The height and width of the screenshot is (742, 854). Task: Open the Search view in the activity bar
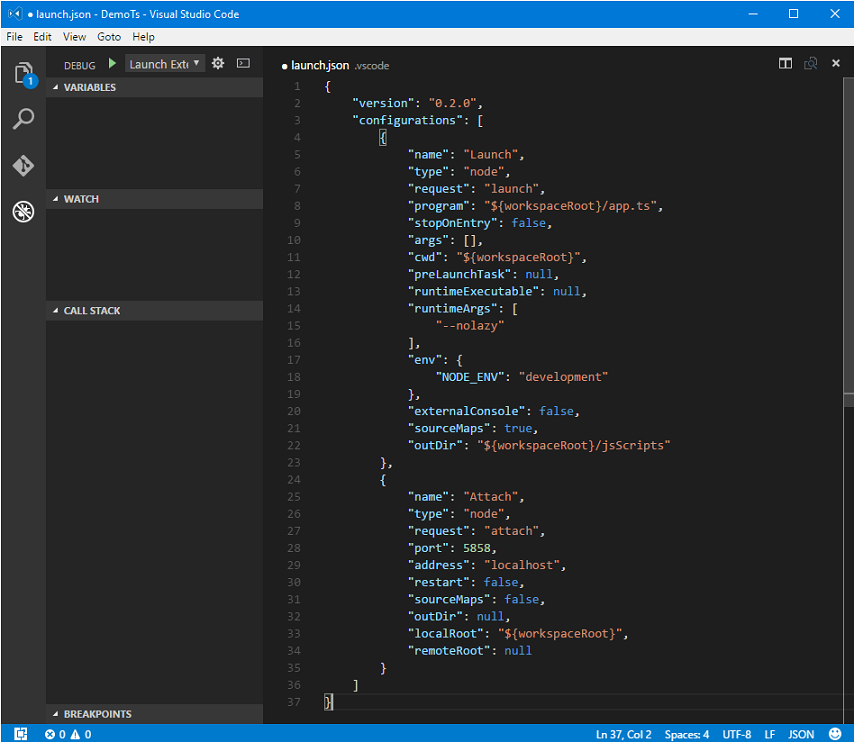(23, 119)
